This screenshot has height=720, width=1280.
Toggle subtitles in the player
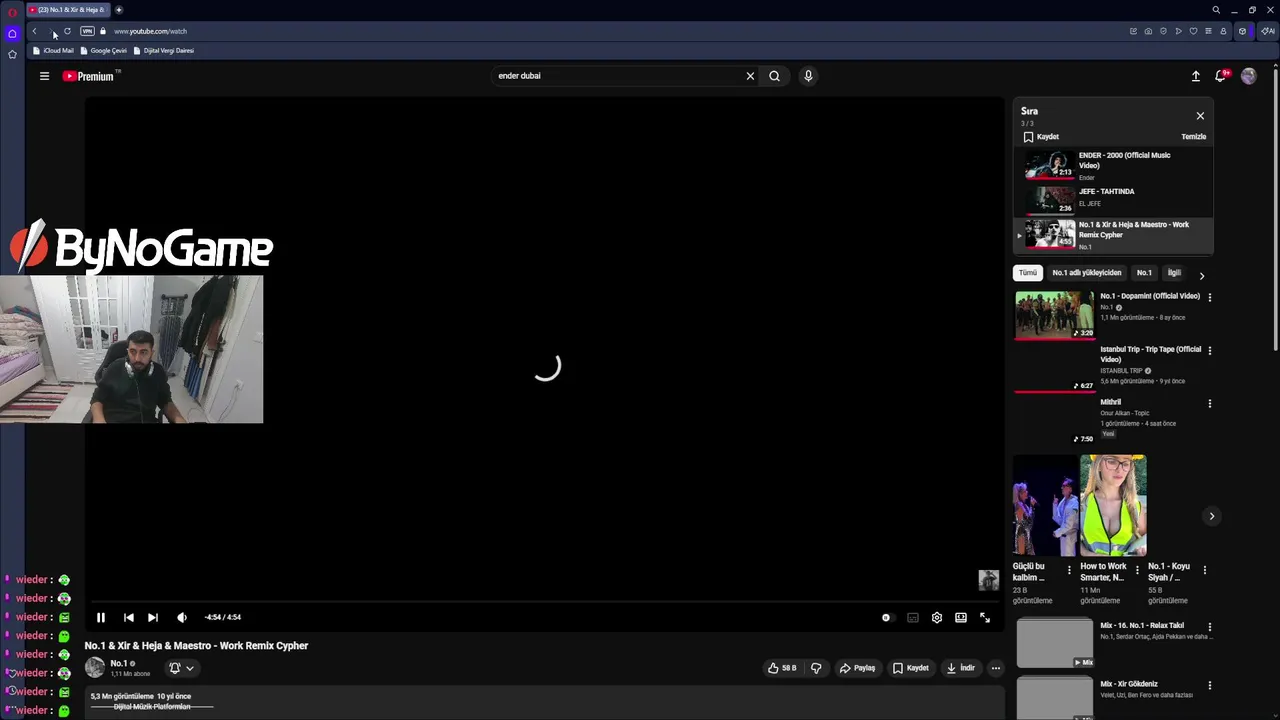pos(913,618)
